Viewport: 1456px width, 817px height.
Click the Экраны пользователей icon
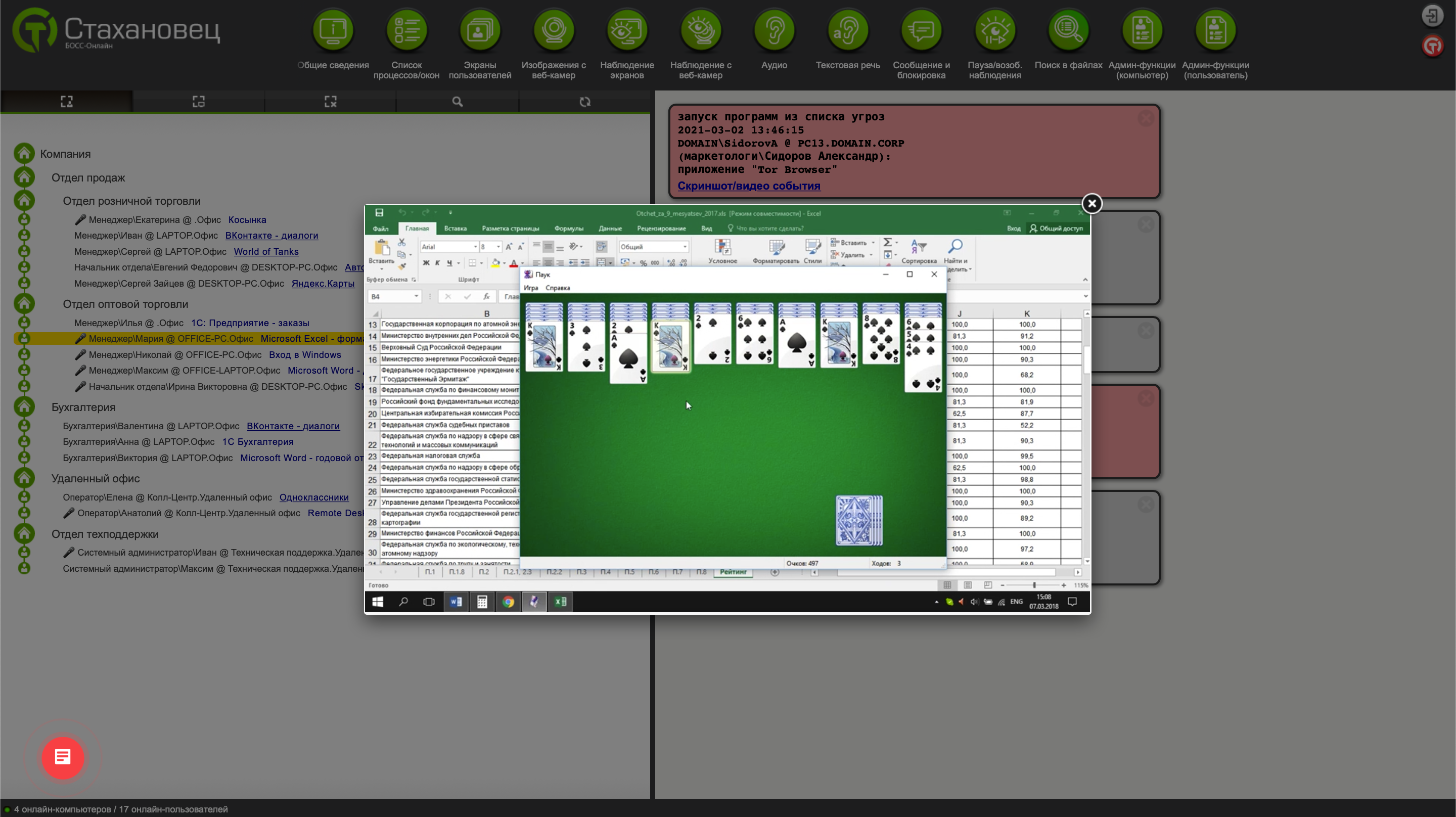click(x=480, y=30)
